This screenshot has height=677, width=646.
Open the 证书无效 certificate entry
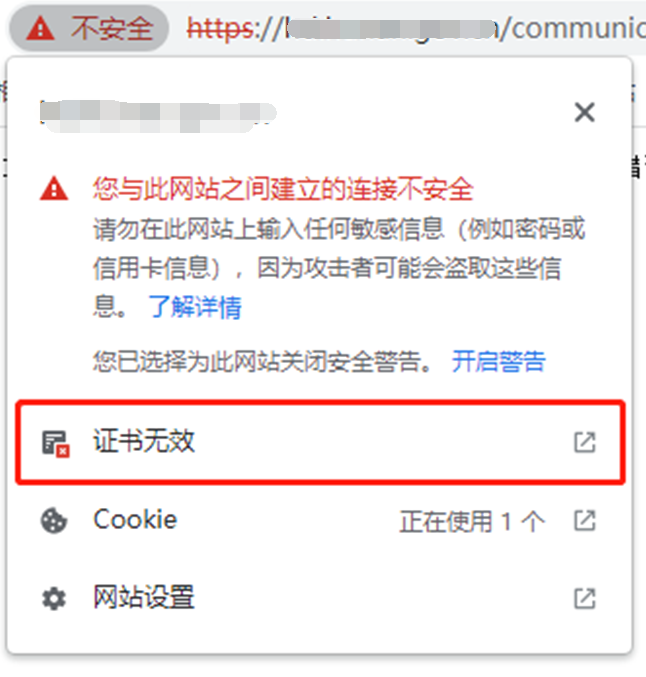[x=320, y=442]
